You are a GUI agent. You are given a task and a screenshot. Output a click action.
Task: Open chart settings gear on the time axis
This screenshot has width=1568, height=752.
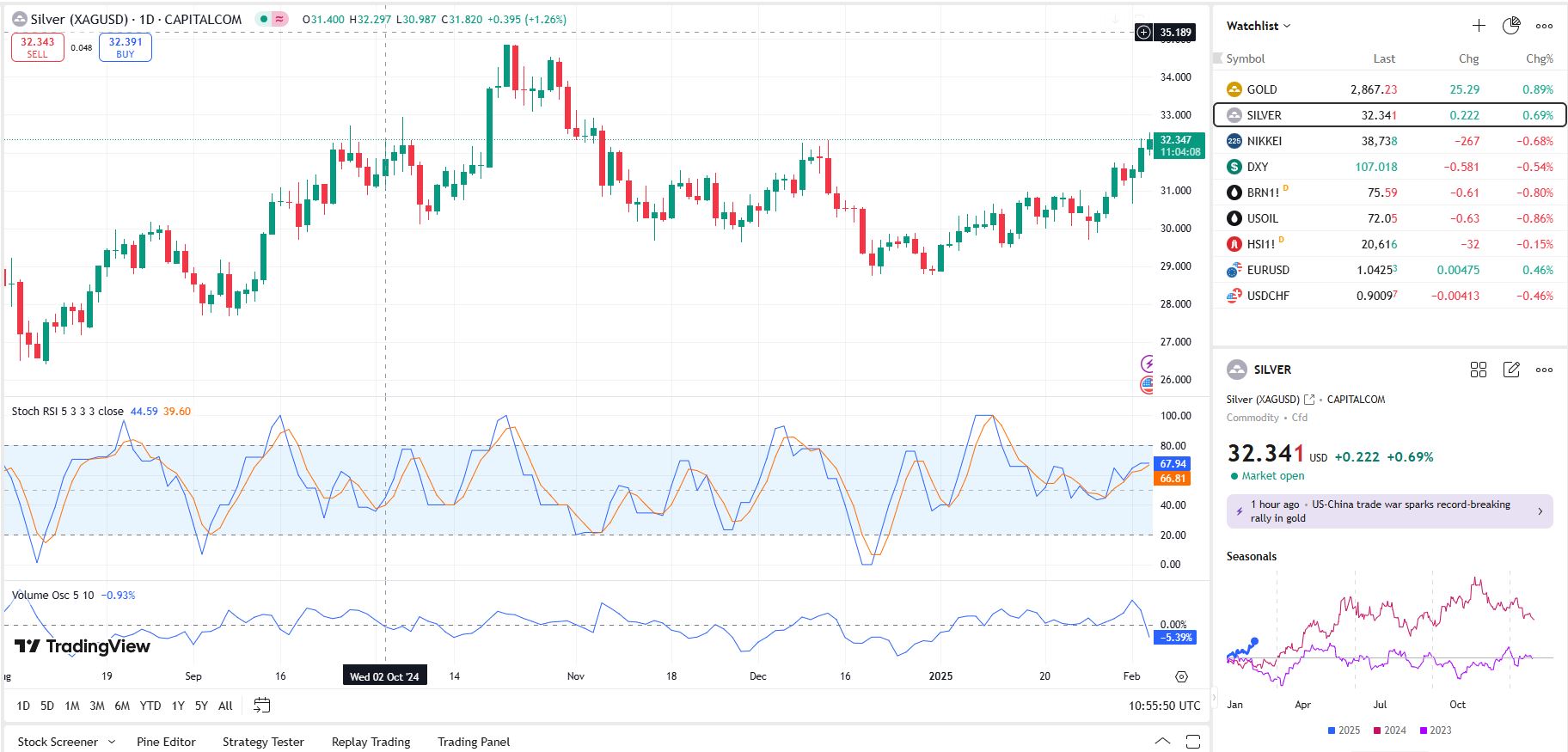1182,676
